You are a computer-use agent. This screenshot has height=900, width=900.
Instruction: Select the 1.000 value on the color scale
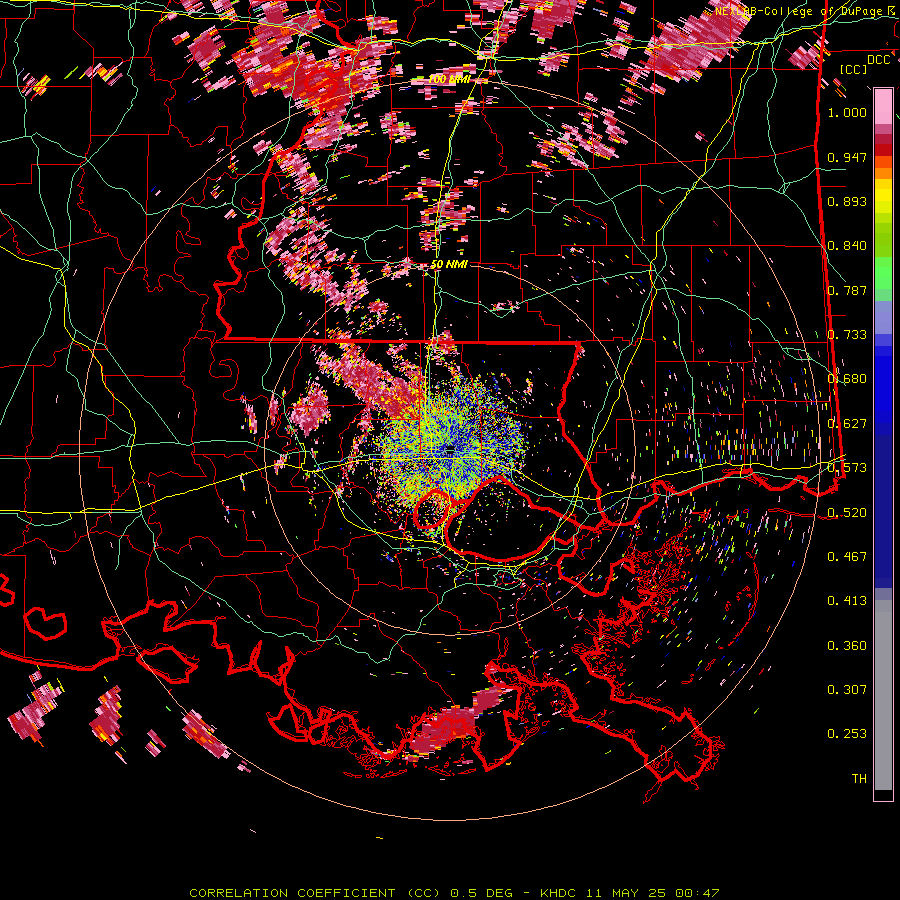[847, 112]
